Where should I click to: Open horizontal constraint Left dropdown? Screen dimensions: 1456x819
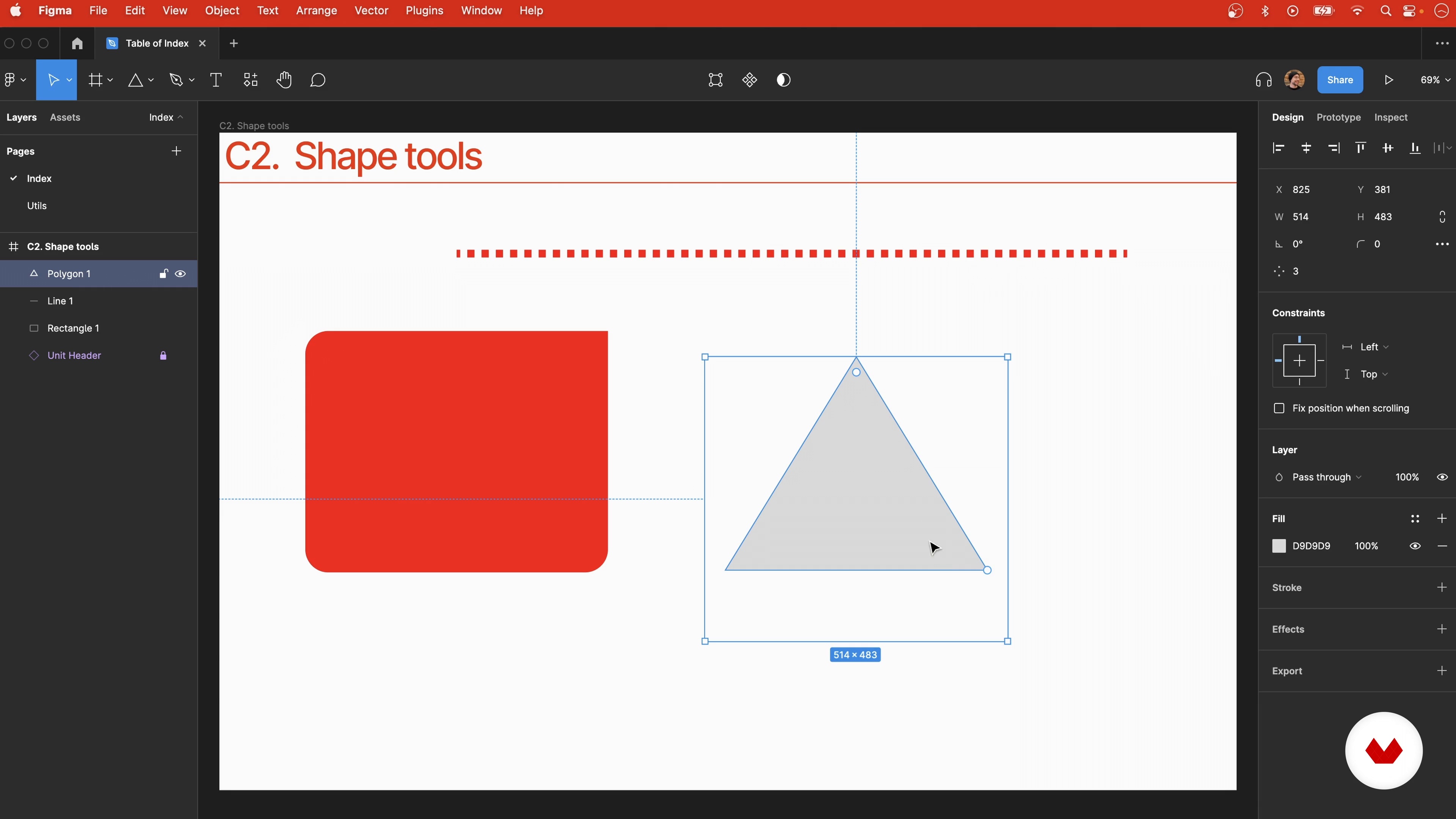pos(1374,347)
